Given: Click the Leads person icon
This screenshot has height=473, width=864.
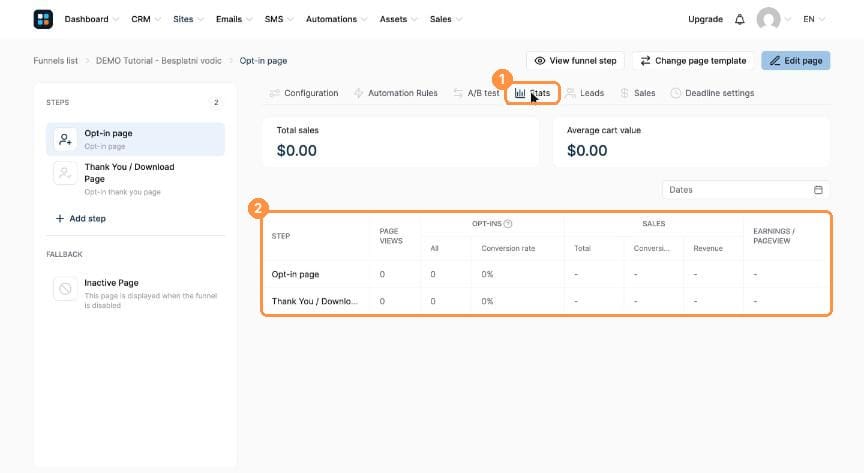Looking at the screenshot, I should pos(571,93).
